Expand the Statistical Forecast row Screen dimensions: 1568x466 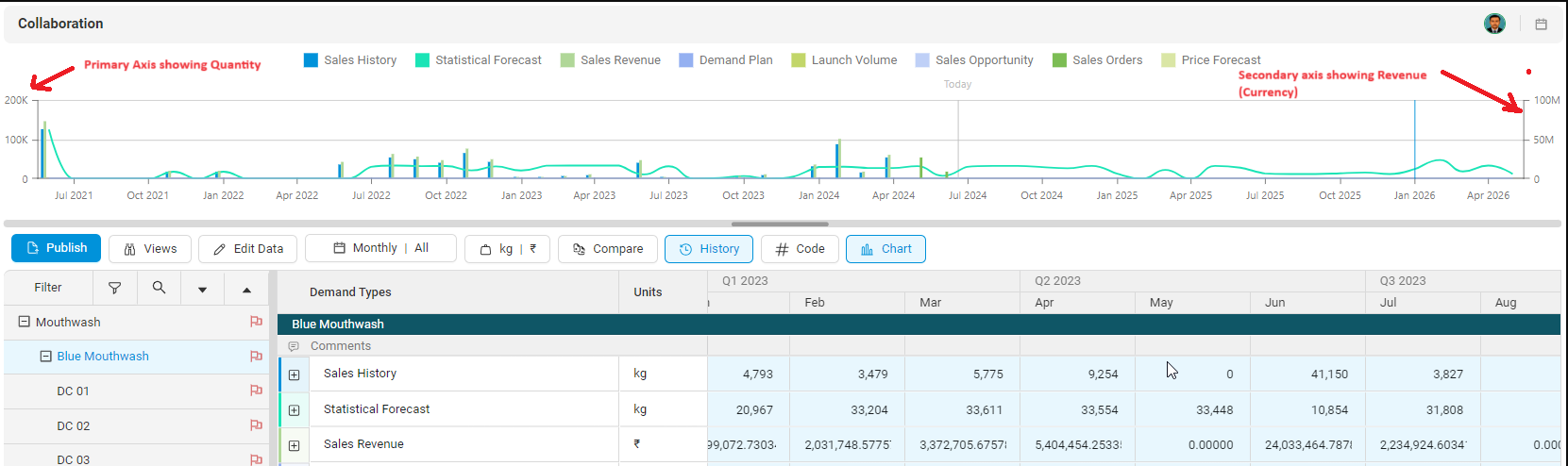294,410
